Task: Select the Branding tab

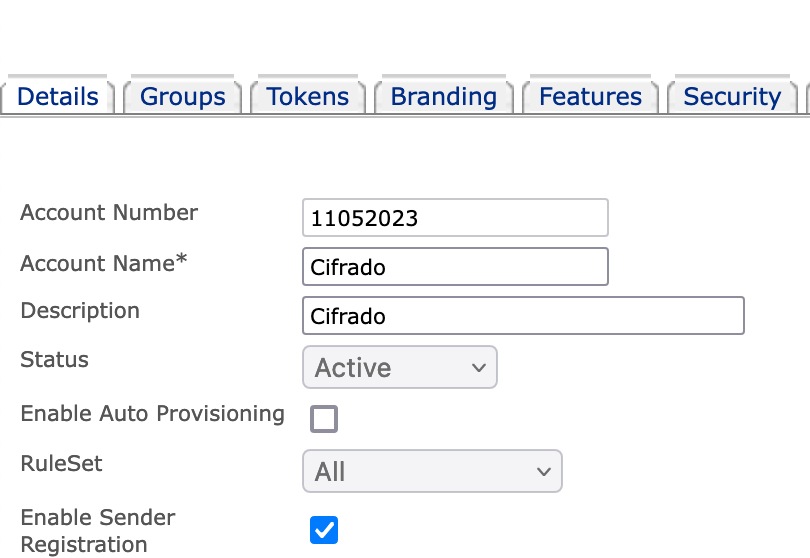Action: coord(443,97)
